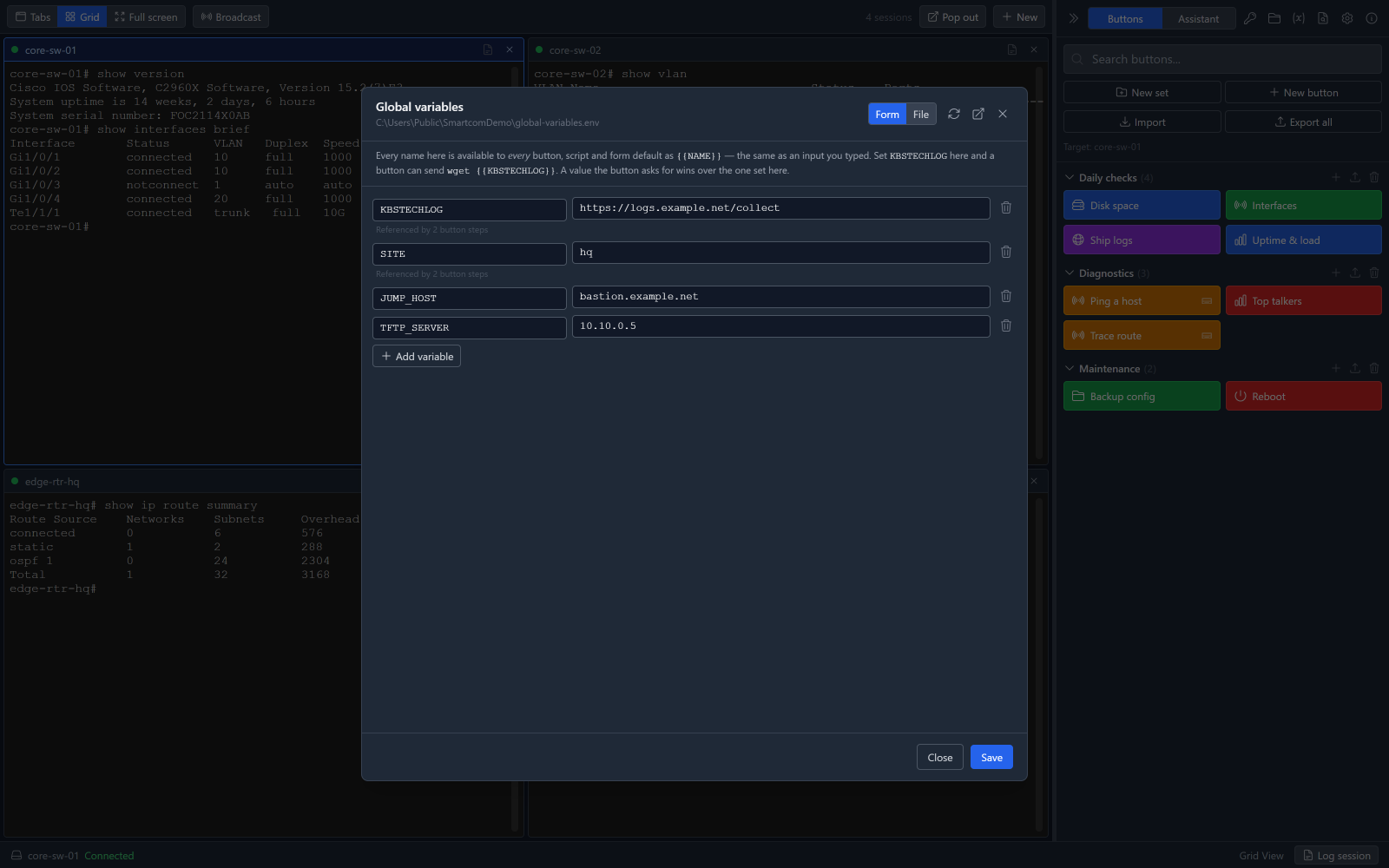Delete the TFTP_SERVER variable row
The image size is (1389, 868).
[1006, 326]
